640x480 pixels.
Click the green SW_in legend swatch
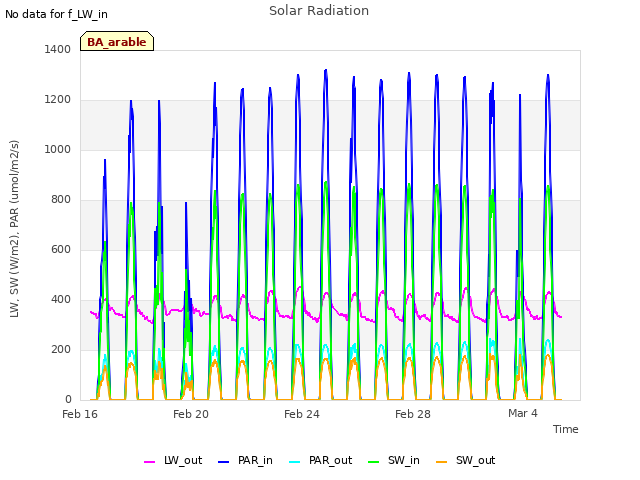pos(373,462)
